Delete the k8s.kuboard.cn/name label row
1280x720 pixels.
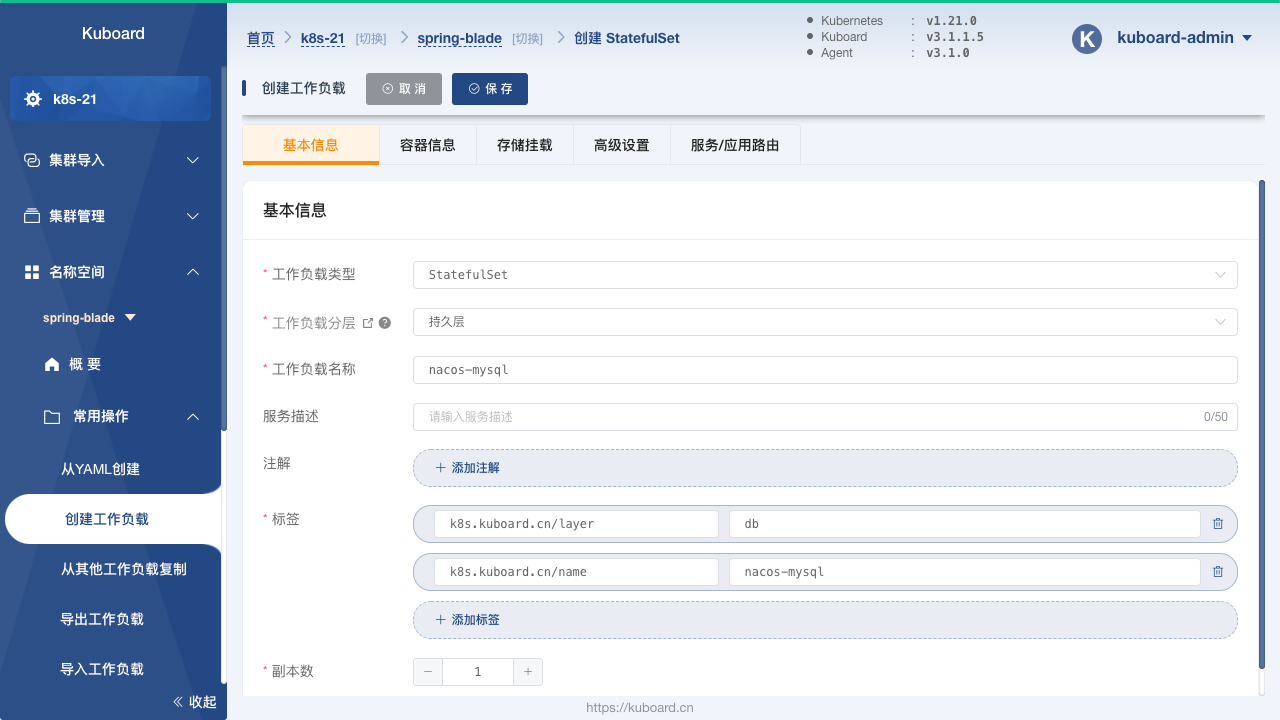click(1218, 572)
